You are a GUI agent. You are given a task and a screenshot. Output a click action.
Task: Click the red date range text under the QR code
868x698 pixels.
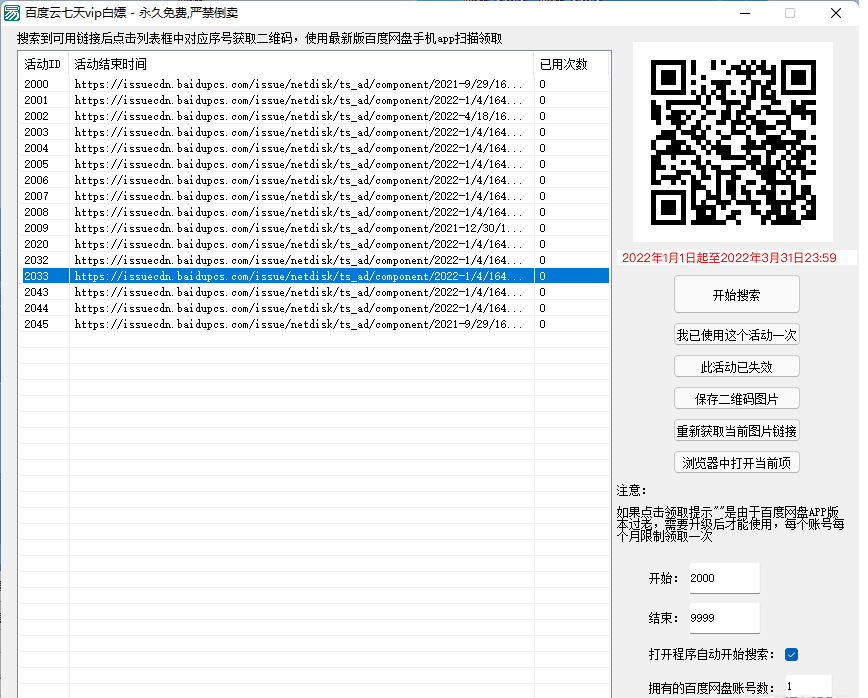pyautogui.click(x=729, y=258)
